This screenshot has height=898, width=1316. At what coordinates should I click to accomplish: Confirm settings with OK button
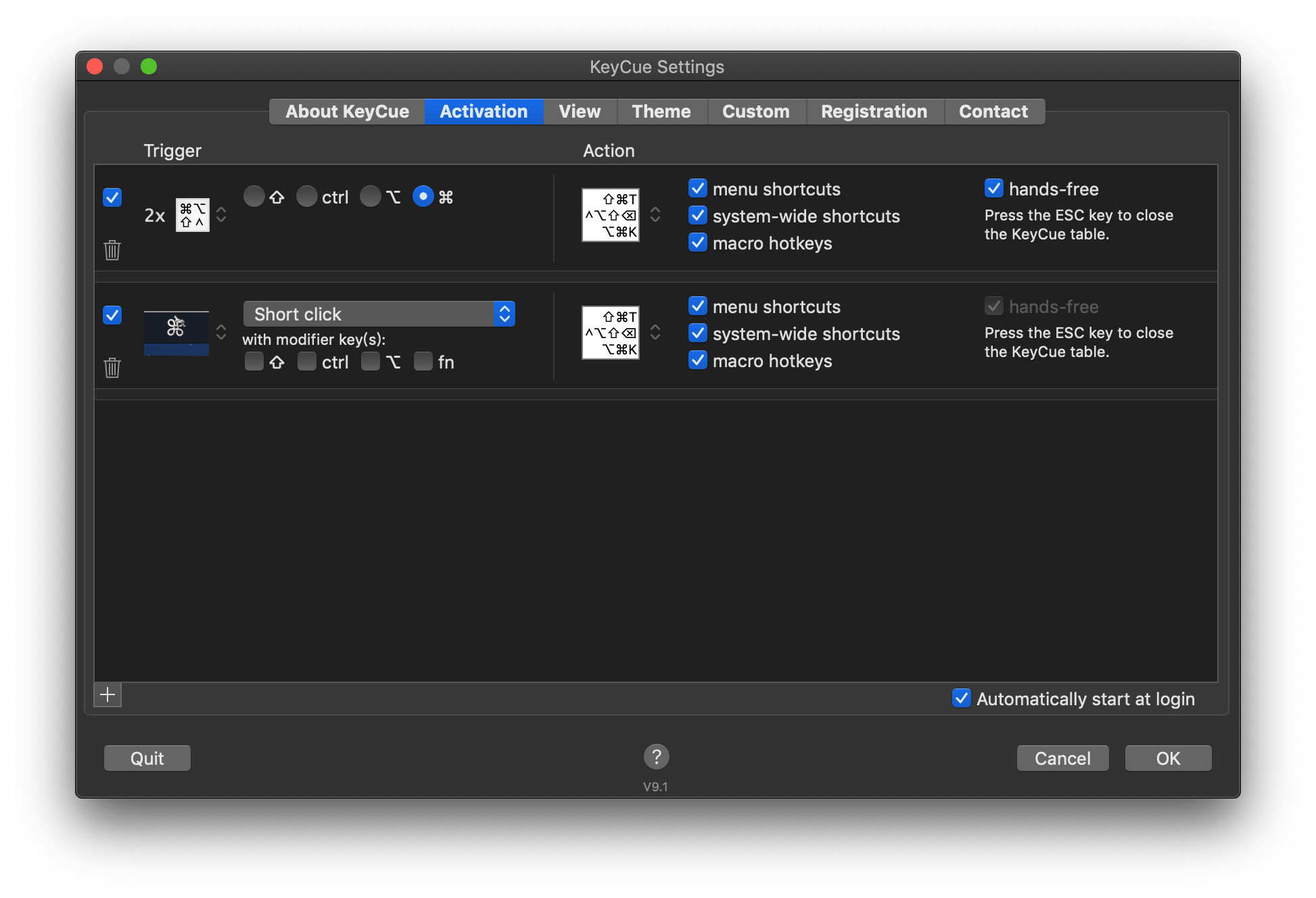(x=1169, y=758)
